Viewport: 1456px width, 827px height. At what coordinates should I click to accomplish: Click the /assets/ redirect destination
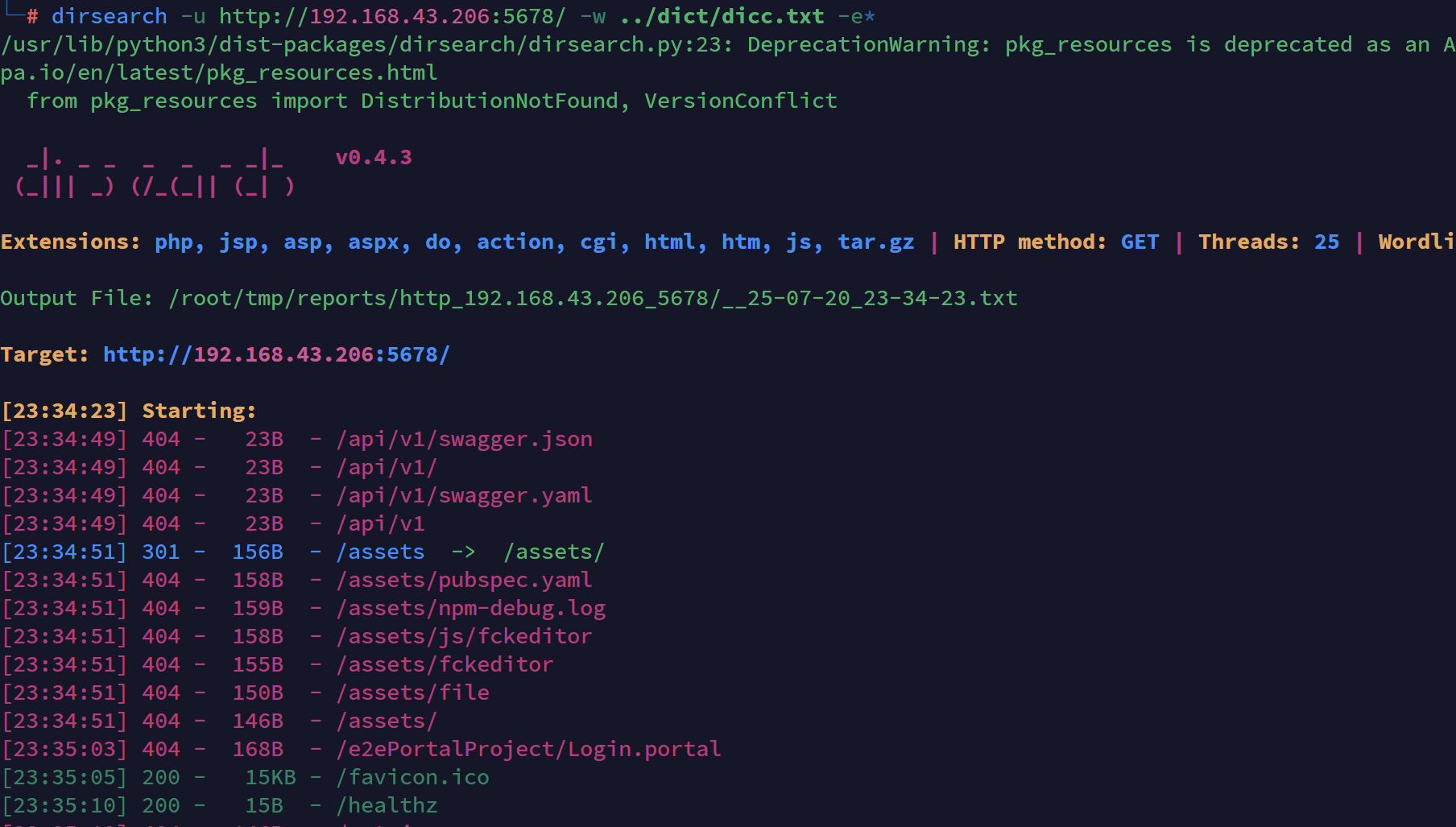pos(554,552)
